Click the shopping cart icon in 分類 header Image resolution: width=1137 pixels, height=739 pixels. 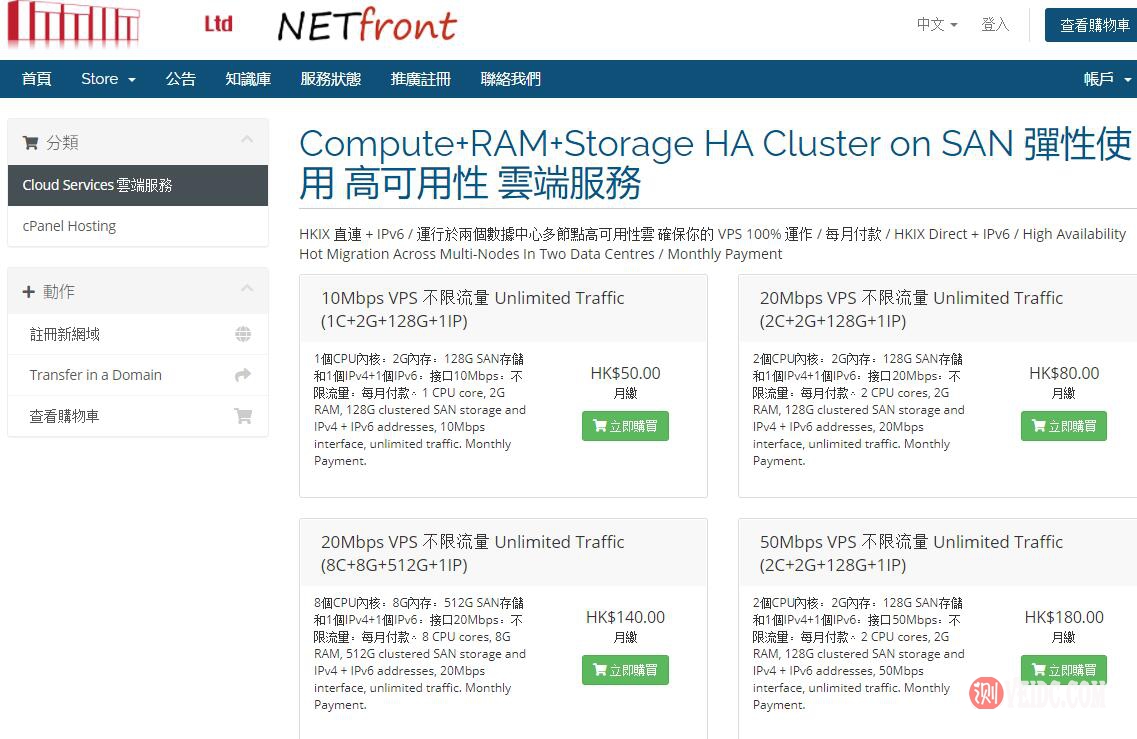point(30,141)
